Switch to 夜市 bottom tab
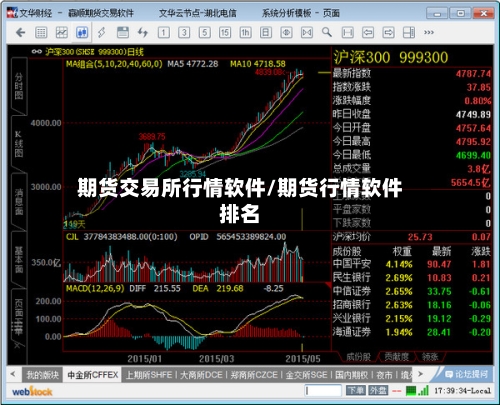Image resolution: width=500 pixels, height=405 pixels. point(384,375)
